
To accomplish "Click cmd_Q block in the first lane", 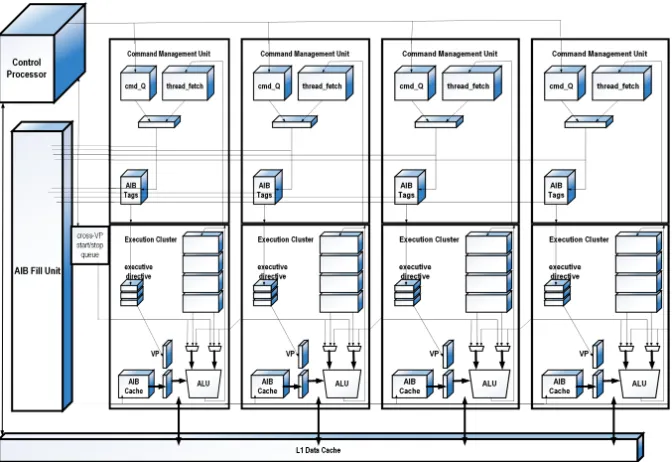I will tap(138, 83).
